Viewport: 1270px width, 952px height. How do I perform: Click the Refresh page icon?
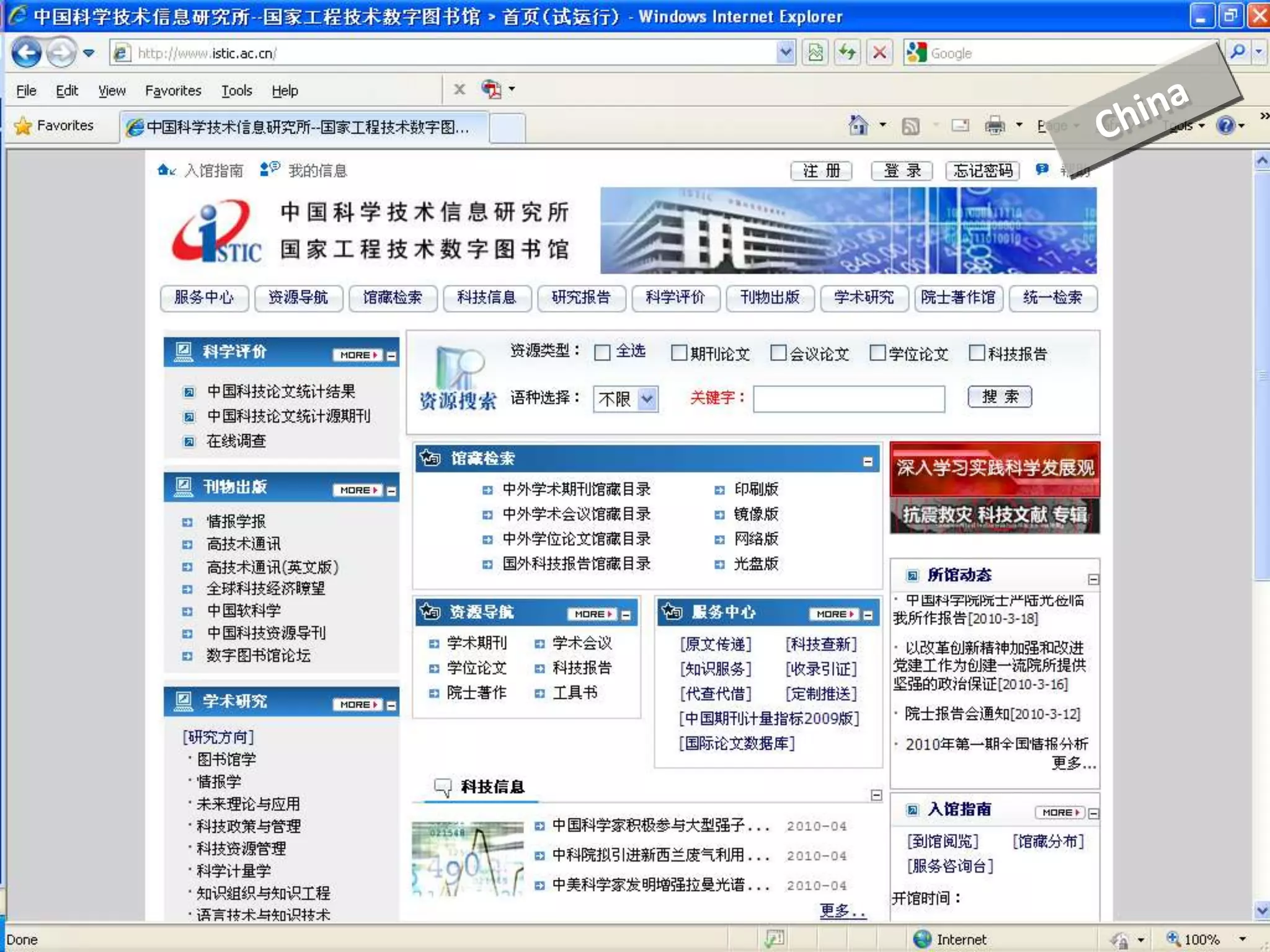click(847, 53)
